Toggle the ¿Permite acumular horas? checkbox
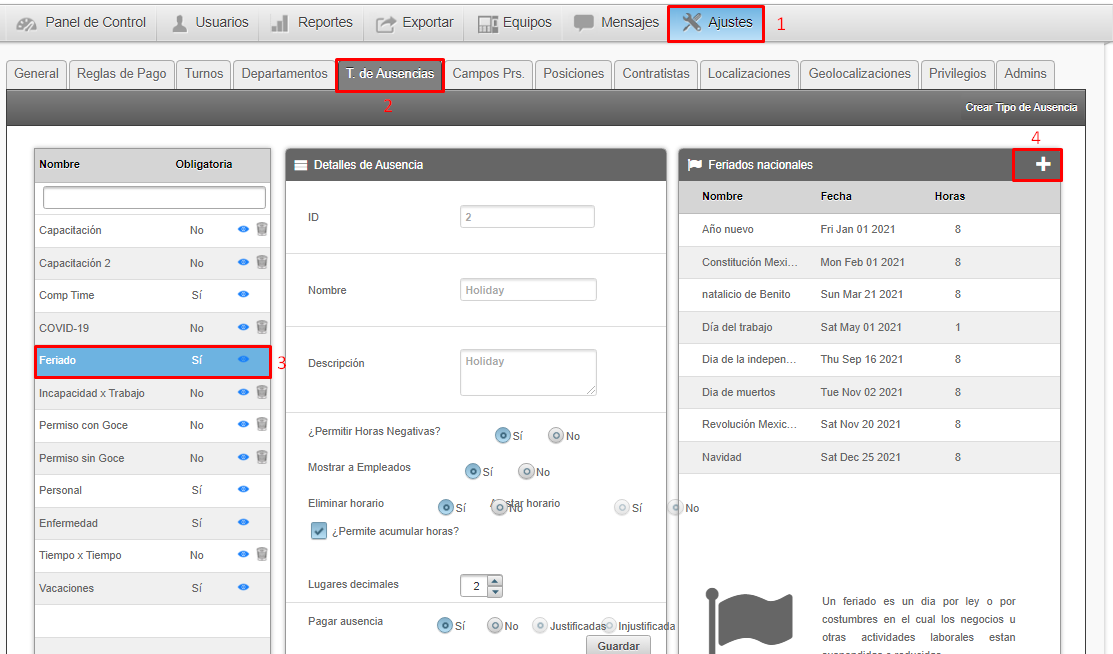Screen dimensions: 1113x654 coord(319,531)
